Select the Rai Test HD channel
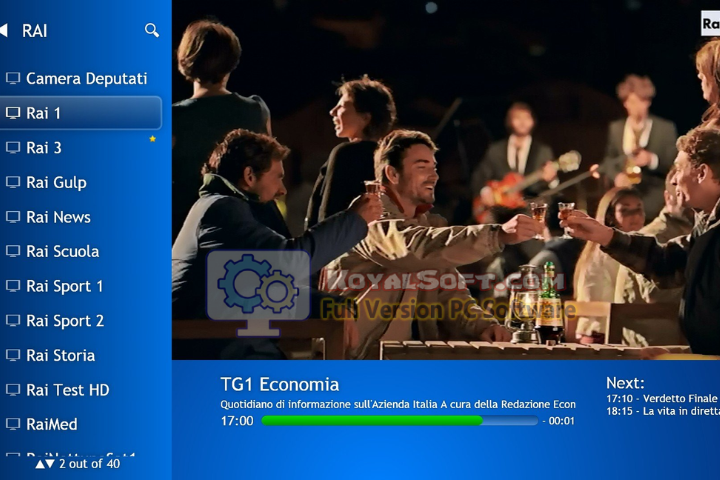720x480 pixels. [x=81, y=390]
